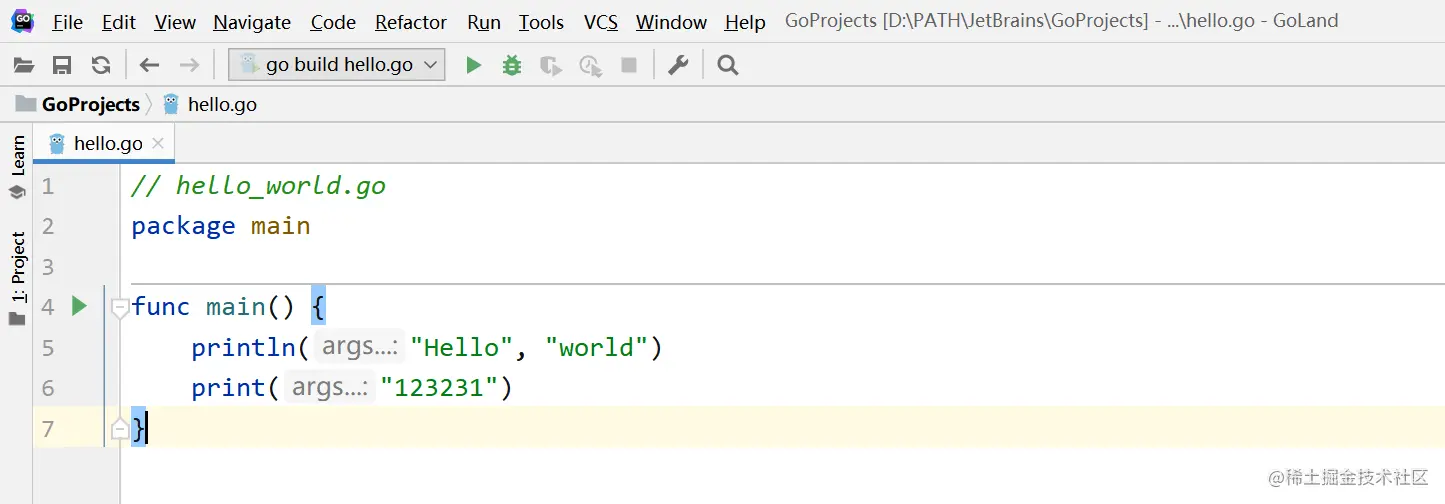Click the Back navigation arrow
This screenshot has height=504, width=1445.
coord(150,66)
